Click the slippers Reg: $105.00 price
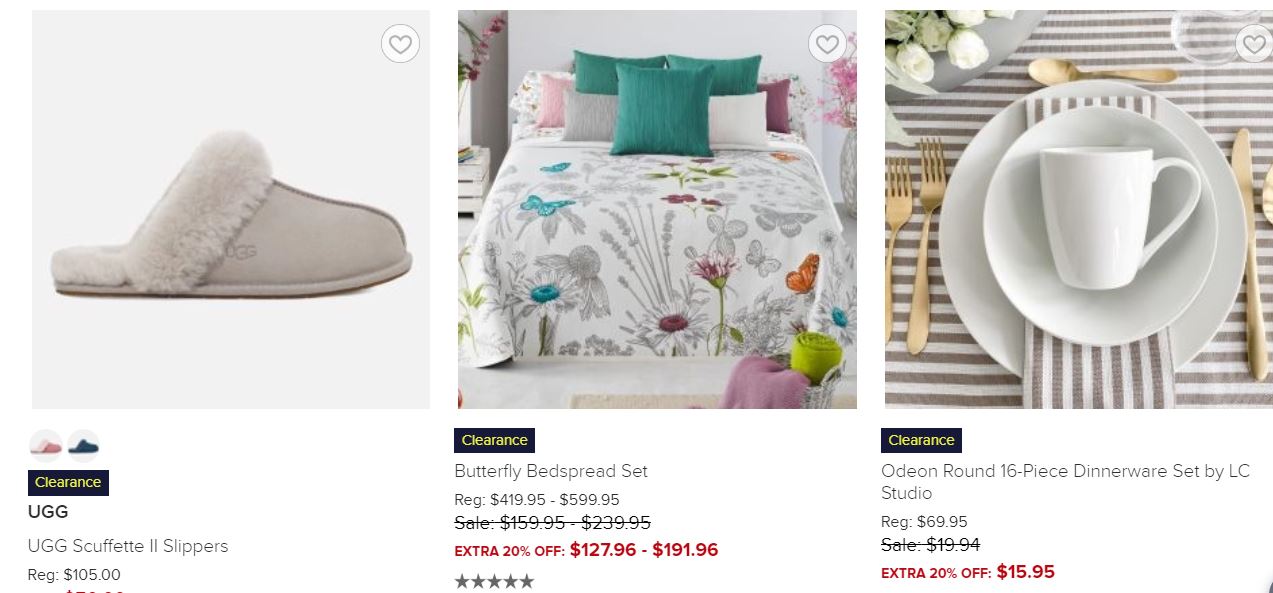Screen dimensions: 1273x593 [x=74, y=575]
